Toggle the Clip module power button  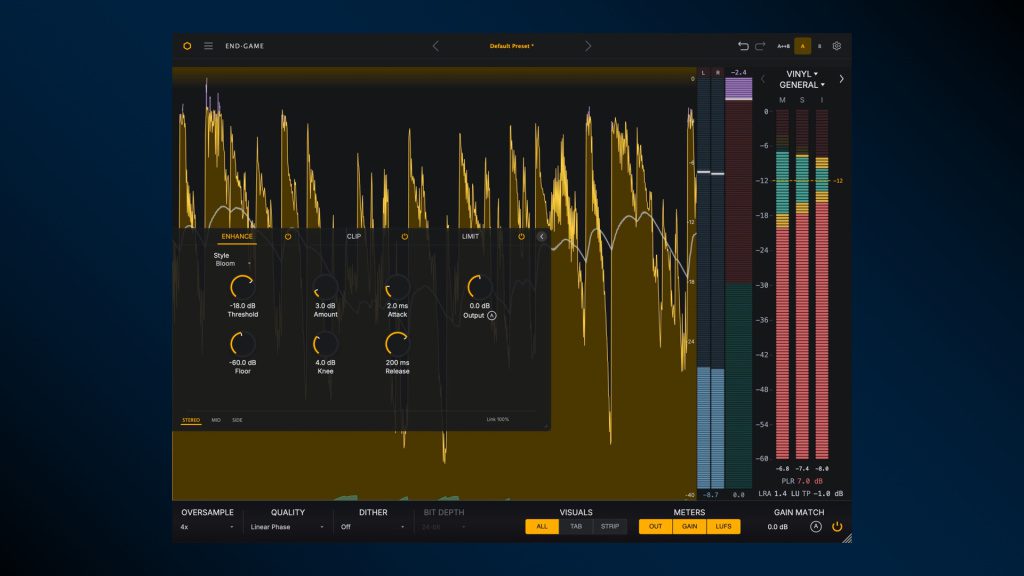(405, 236)
